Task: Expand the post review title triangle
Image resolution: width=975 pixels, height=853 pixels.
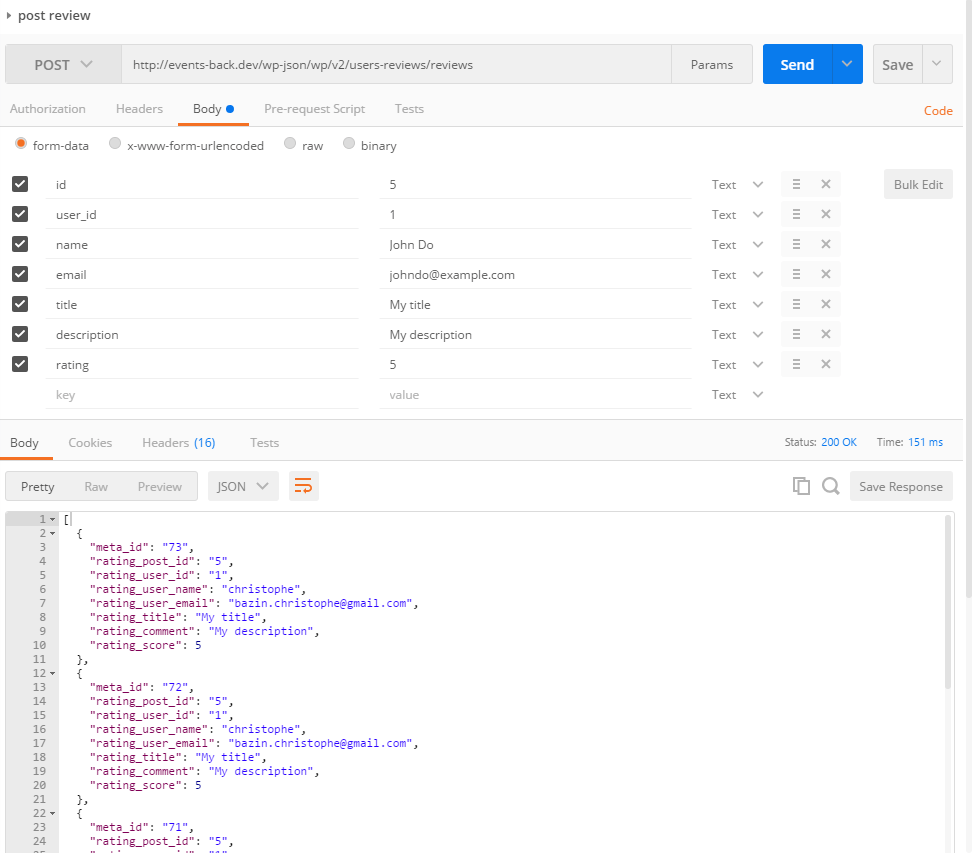Action: click(9, 15)
